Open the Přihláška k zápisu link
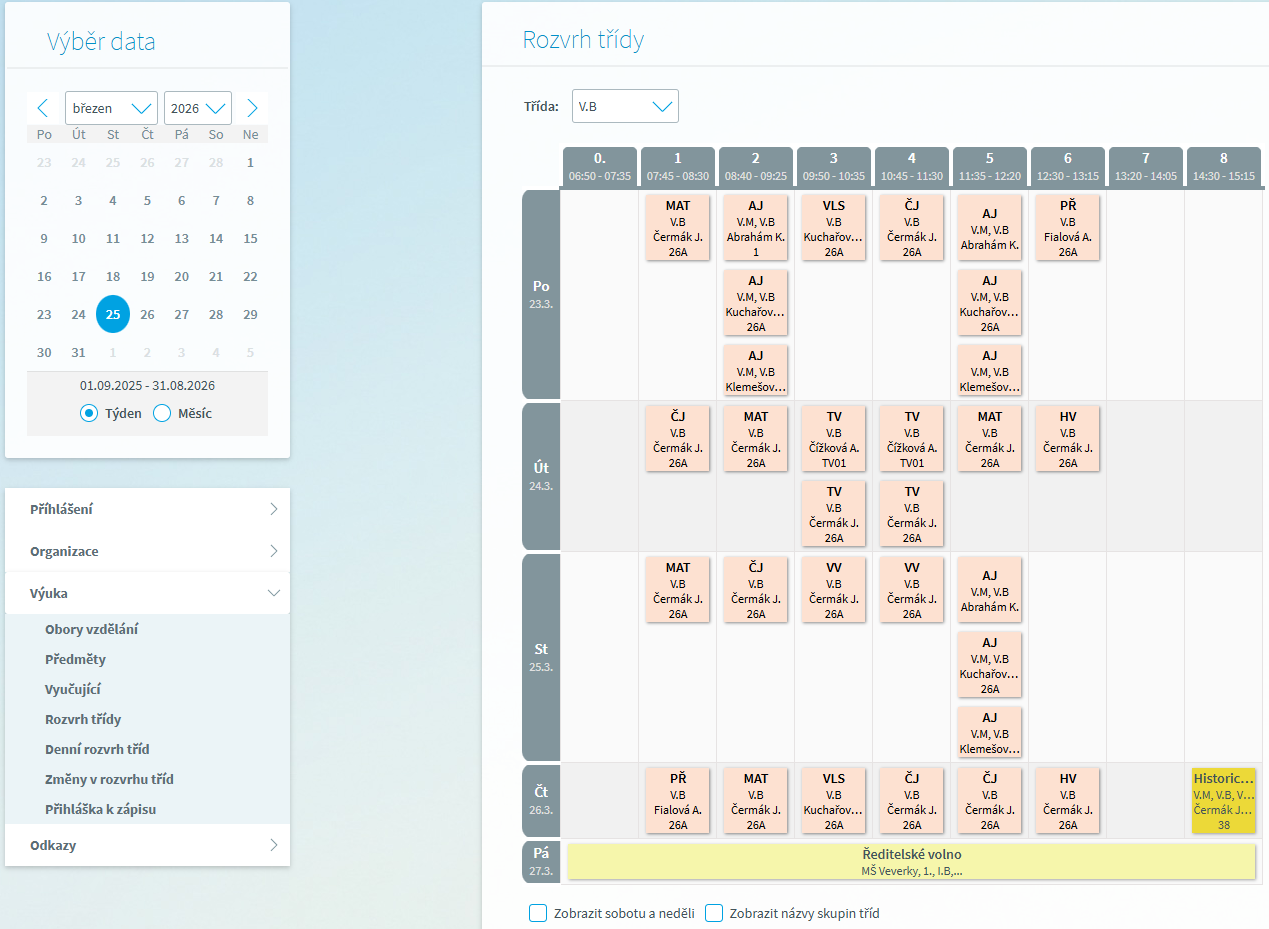Screen dimensions: 1269x929 pyautogui.click(x=100, y=810)
